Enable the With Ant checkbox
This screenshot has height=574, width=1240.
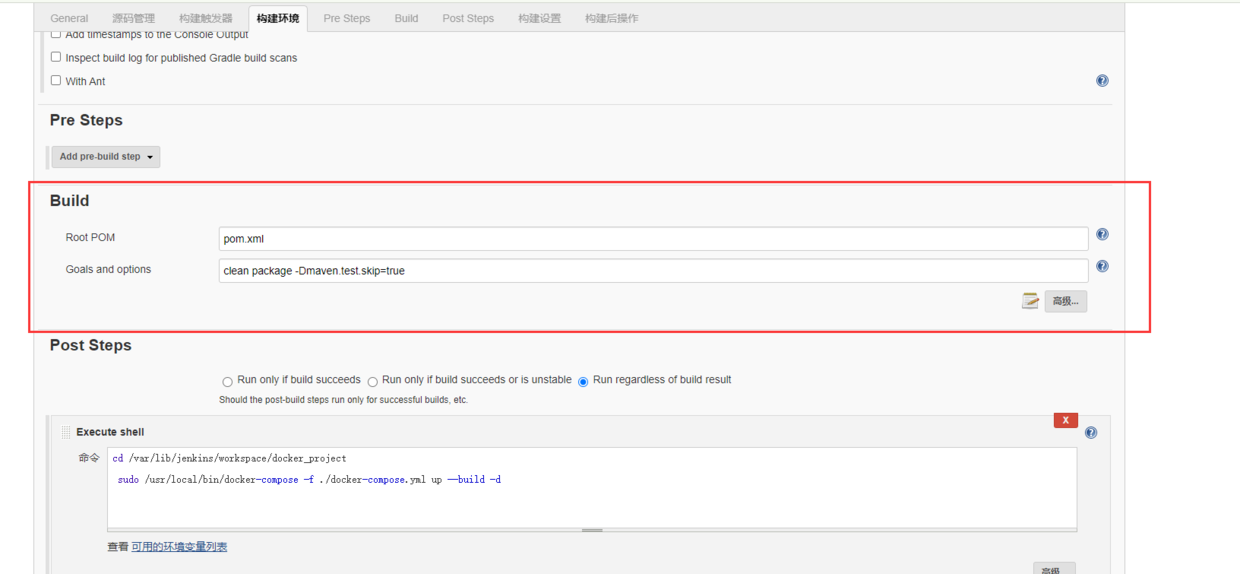coord(56,80)
